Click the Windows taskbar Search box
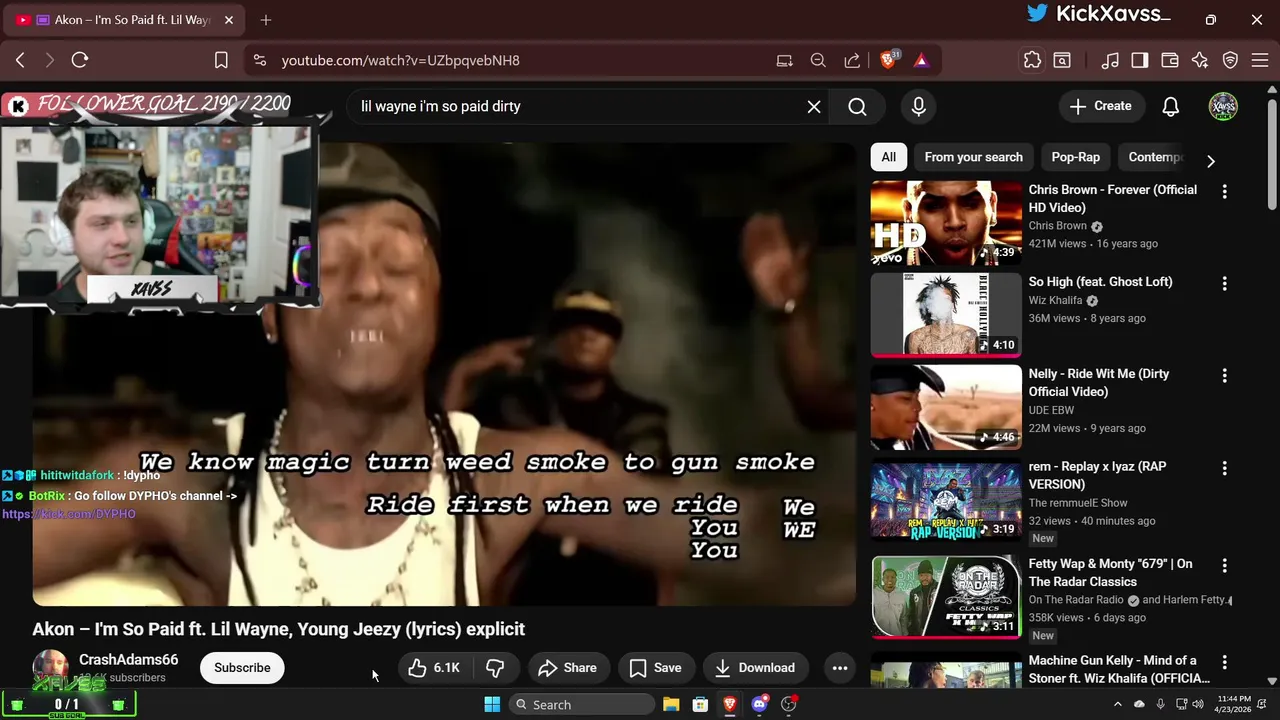 coord(582,704)
